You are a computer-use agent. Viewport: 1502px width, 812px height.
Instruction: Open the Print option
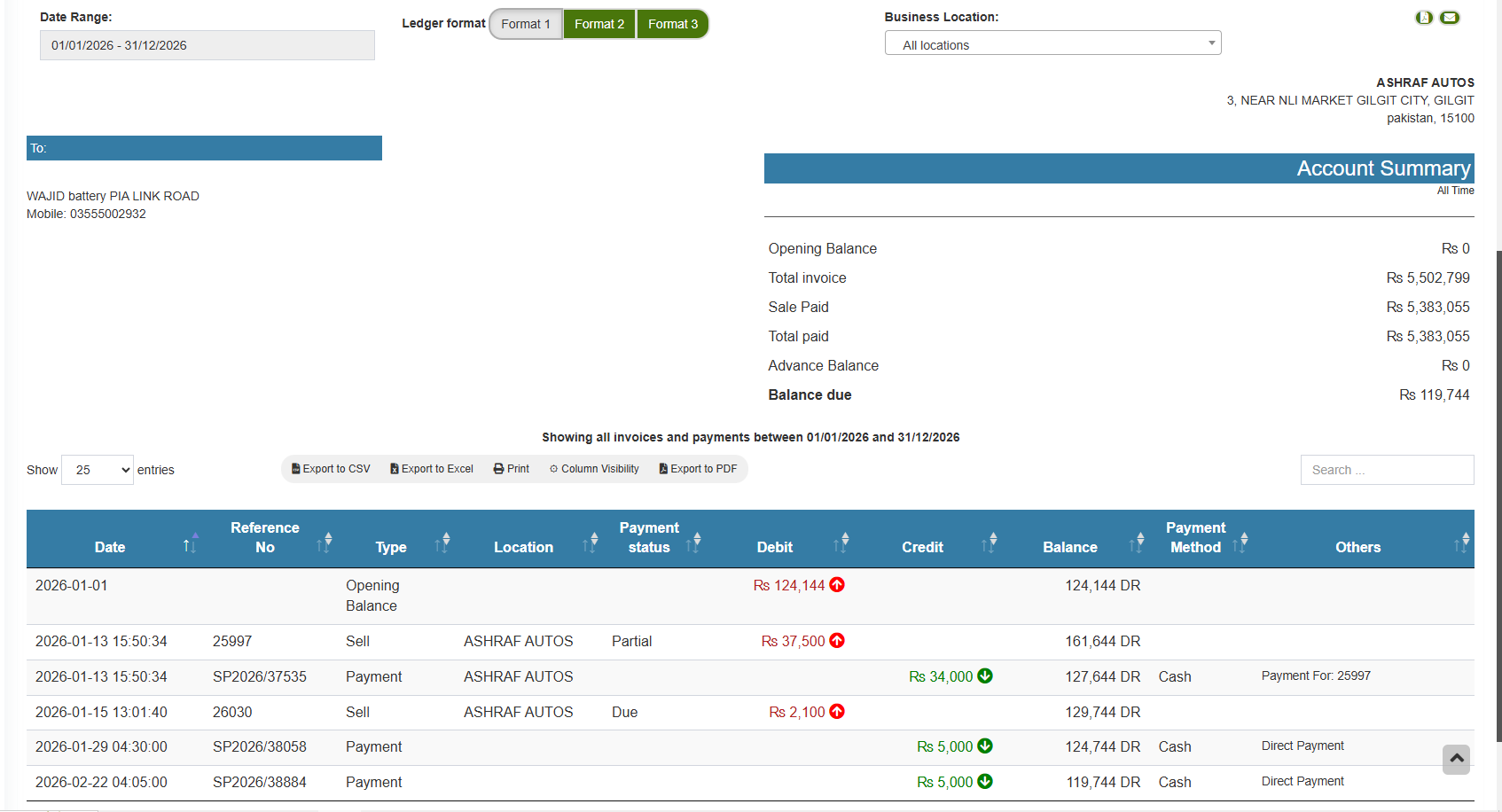[x=511, y=468]
